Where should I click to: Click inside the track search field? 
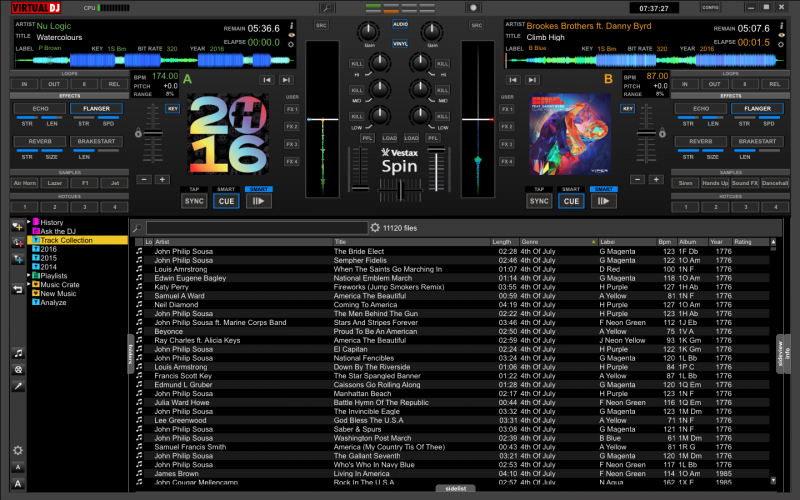click(257, 228)
